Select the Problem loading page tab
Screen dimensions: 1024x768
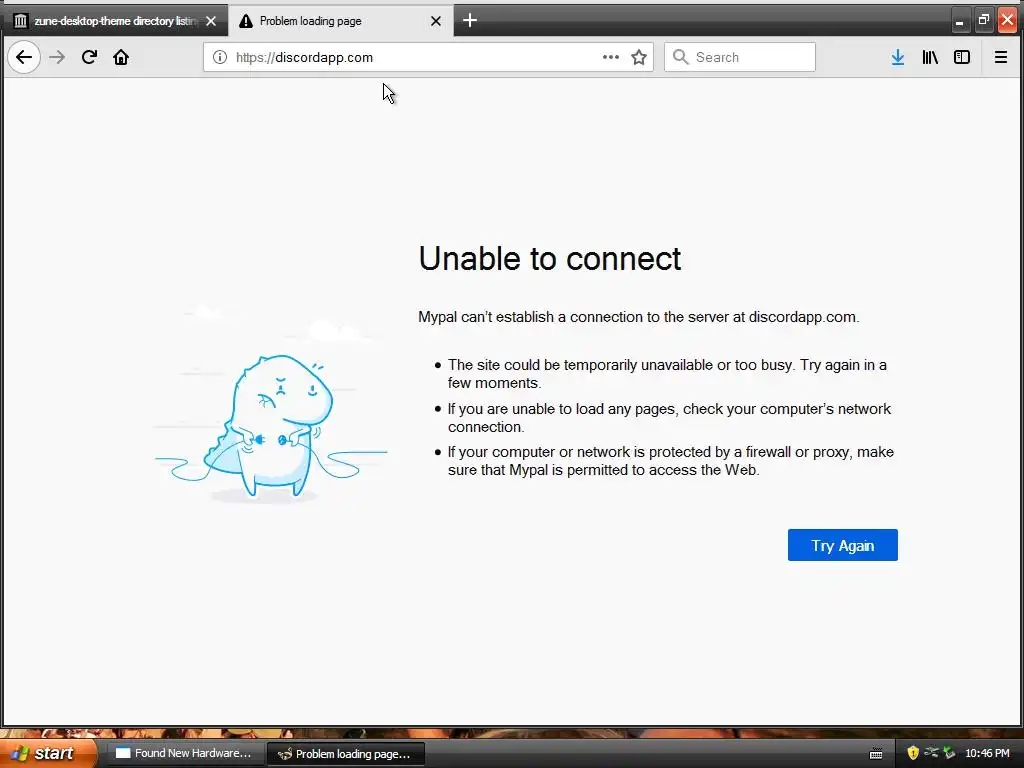pos(341,21)
